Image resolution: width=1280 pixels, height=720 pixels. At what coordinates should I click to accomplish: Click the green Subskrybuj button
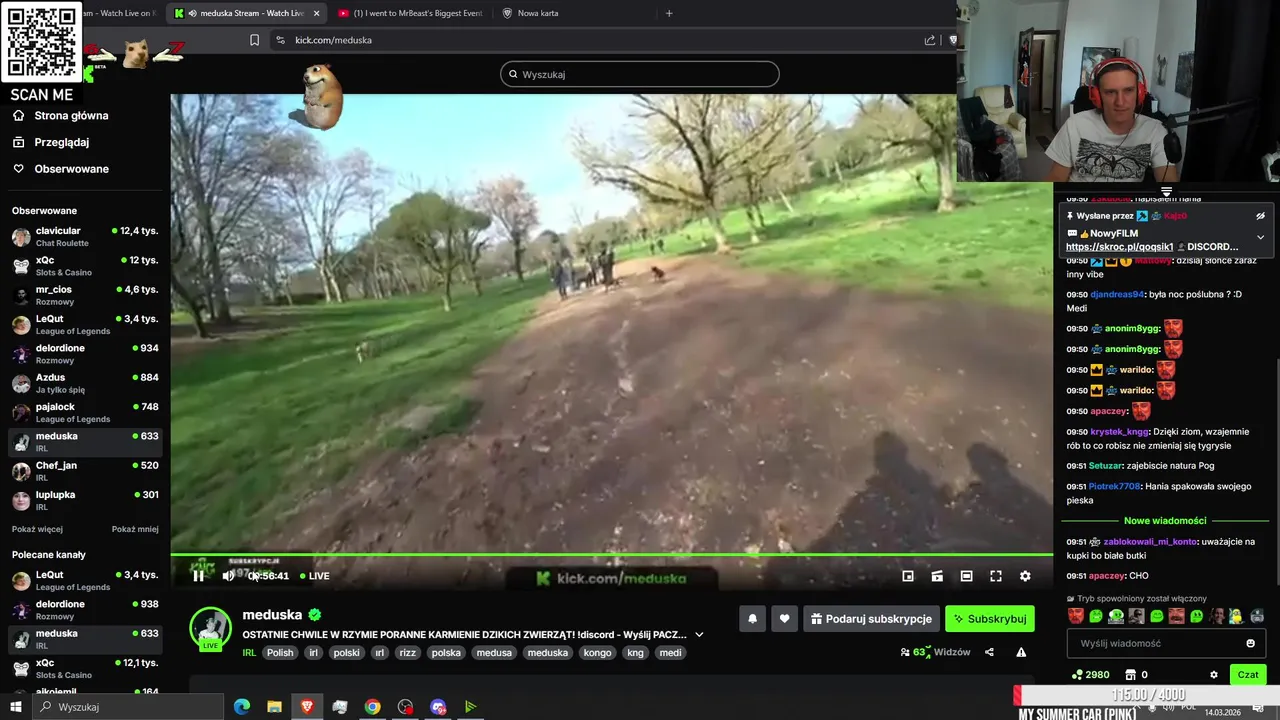pos(990,619)
